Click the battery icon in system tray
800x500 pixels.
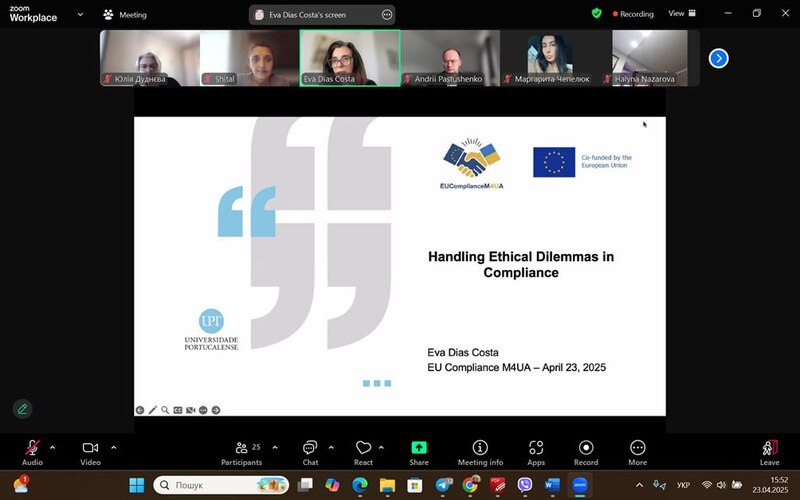click(x=737, y=485)
